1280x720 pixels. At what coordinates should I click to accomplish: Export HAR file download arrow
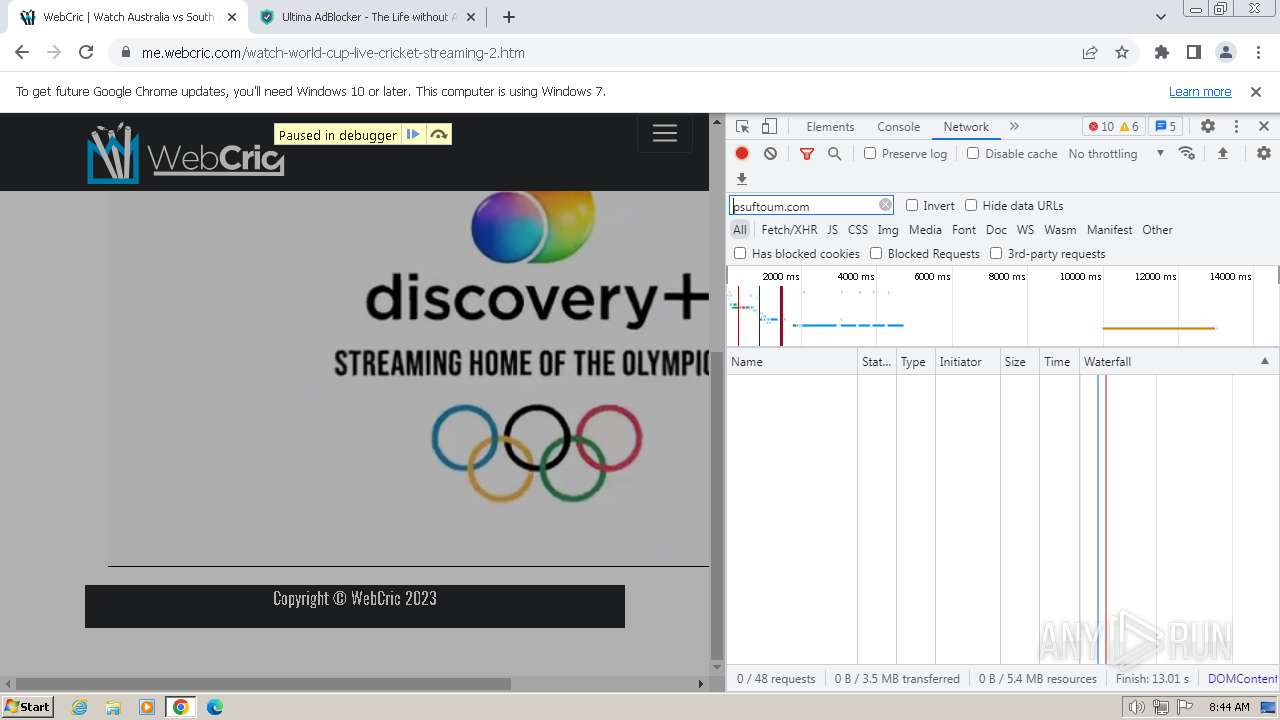pyautogui.click(x=742, y=179)
